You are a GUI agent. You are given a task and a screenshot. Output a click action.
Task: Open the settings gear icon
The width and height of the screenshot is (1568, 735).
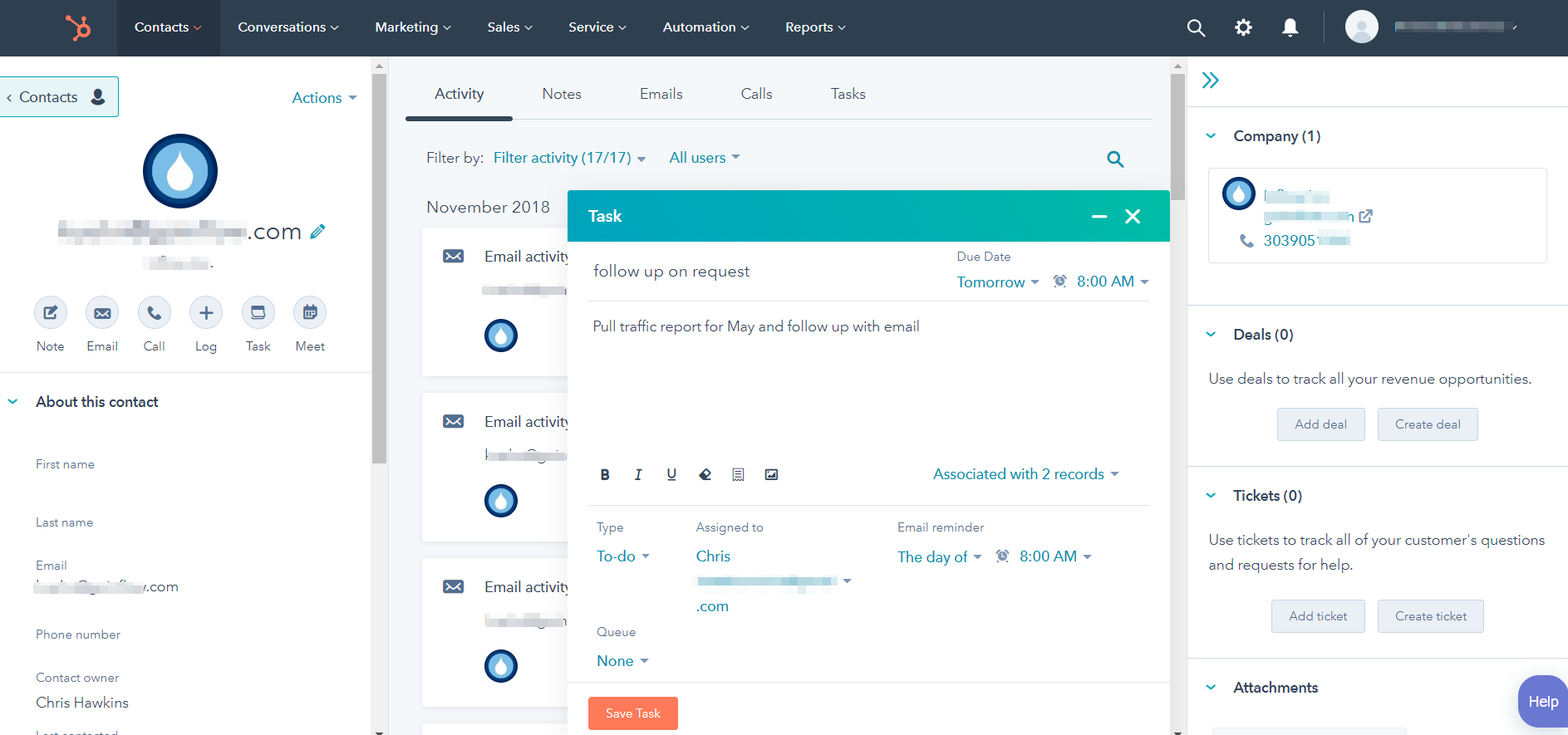coord(1243,28)
